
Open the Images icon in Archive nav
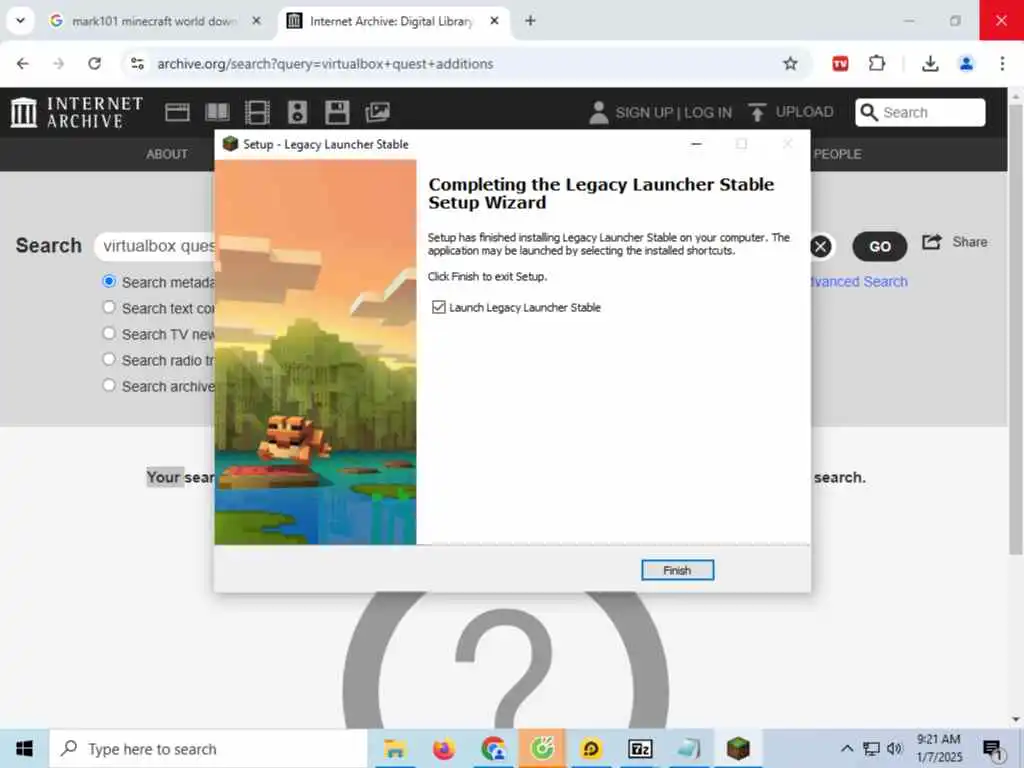(377, 112)
